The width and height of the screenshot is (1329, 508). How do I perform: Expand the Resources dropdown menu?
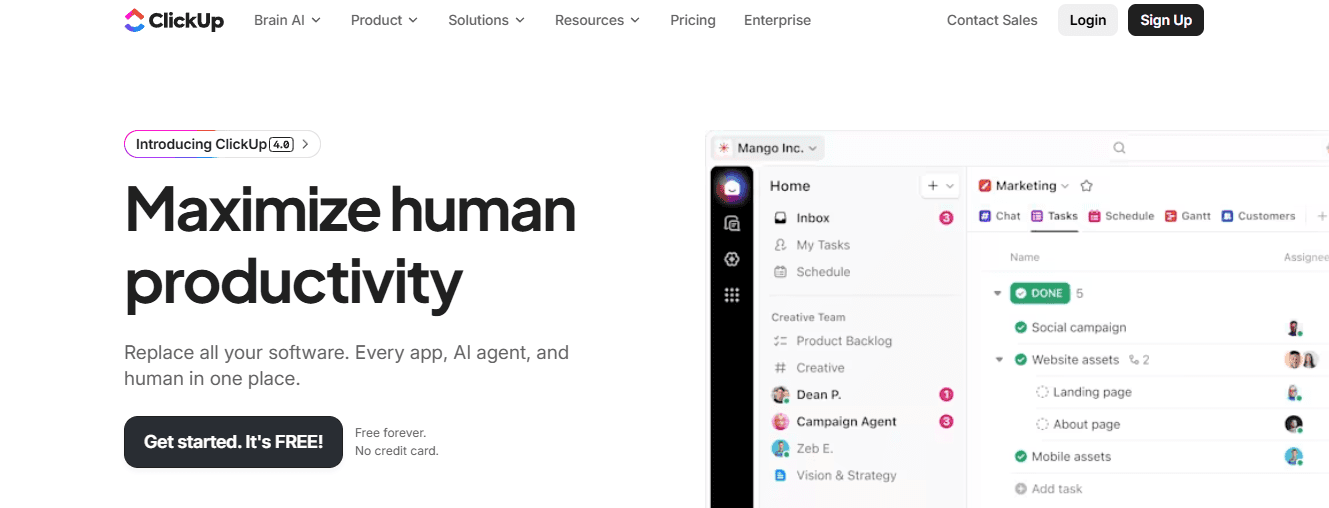click(597, 20)
